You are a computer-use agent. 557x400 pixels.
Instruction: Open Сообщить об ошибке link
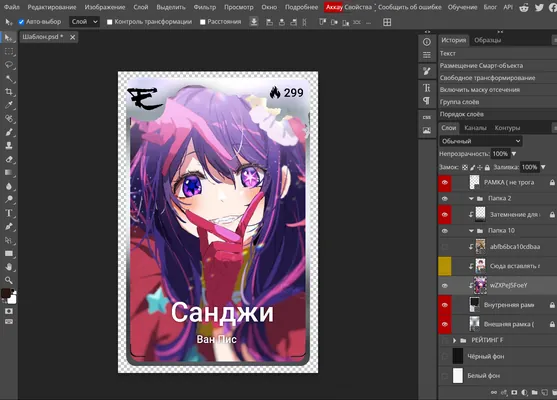click(x=410, y=7)
